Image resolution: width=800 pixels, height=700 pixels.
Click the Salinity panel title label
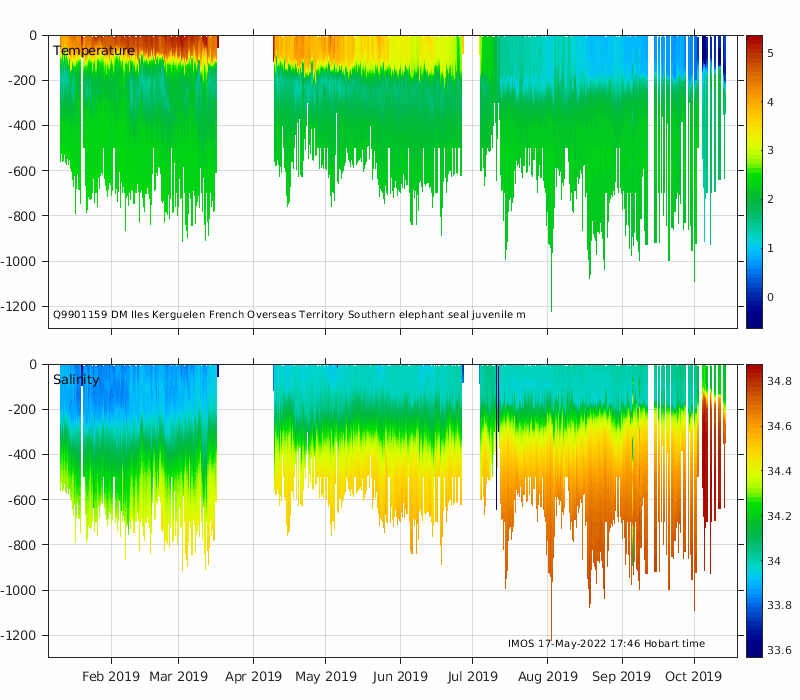tap(76, 380)
